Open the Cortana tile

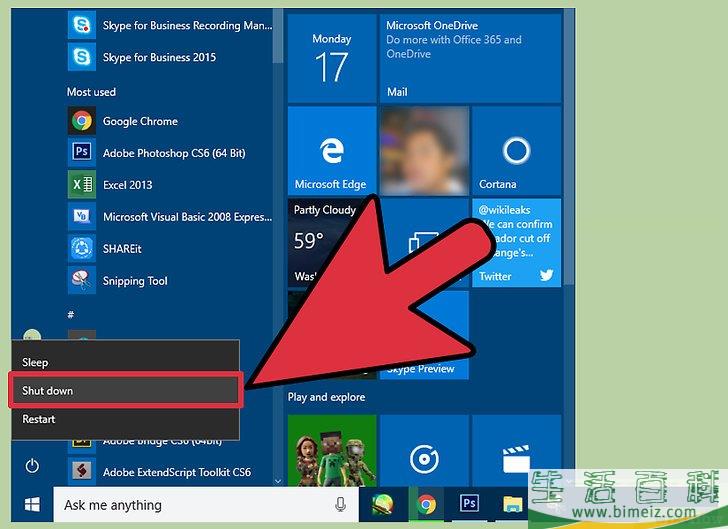(516, 151)
